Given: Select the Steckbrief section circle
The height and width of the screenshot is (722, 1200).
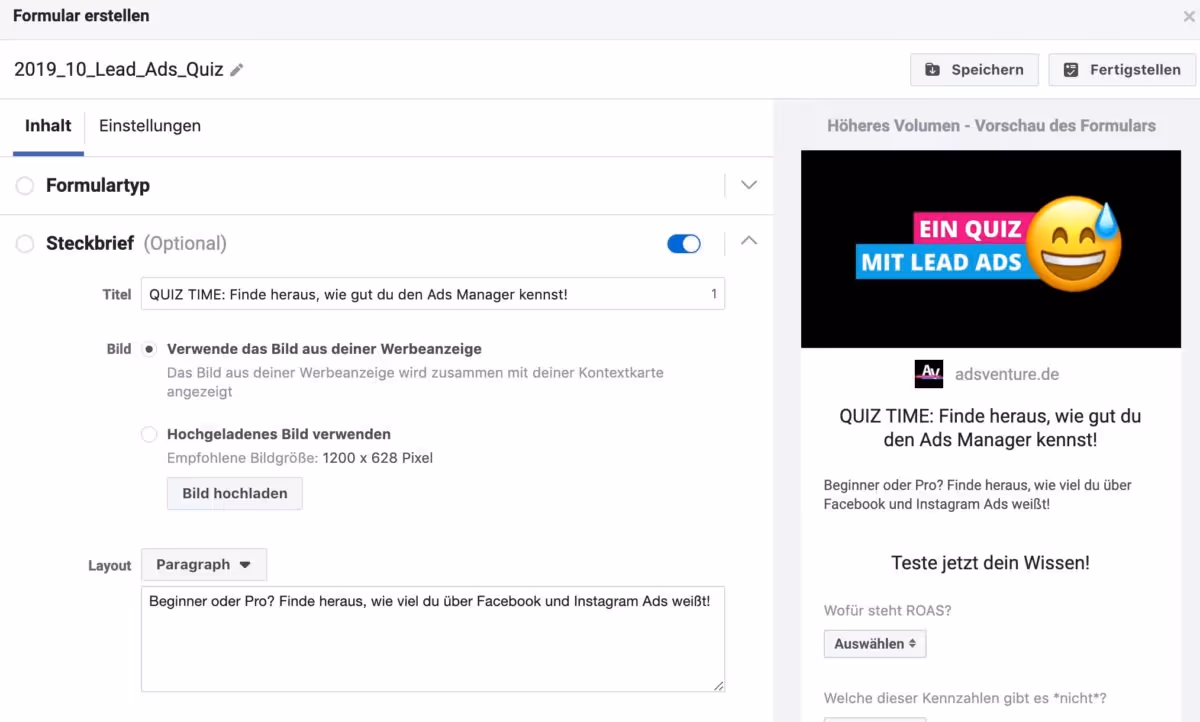Looking at the screenshot, I should 25,244.
